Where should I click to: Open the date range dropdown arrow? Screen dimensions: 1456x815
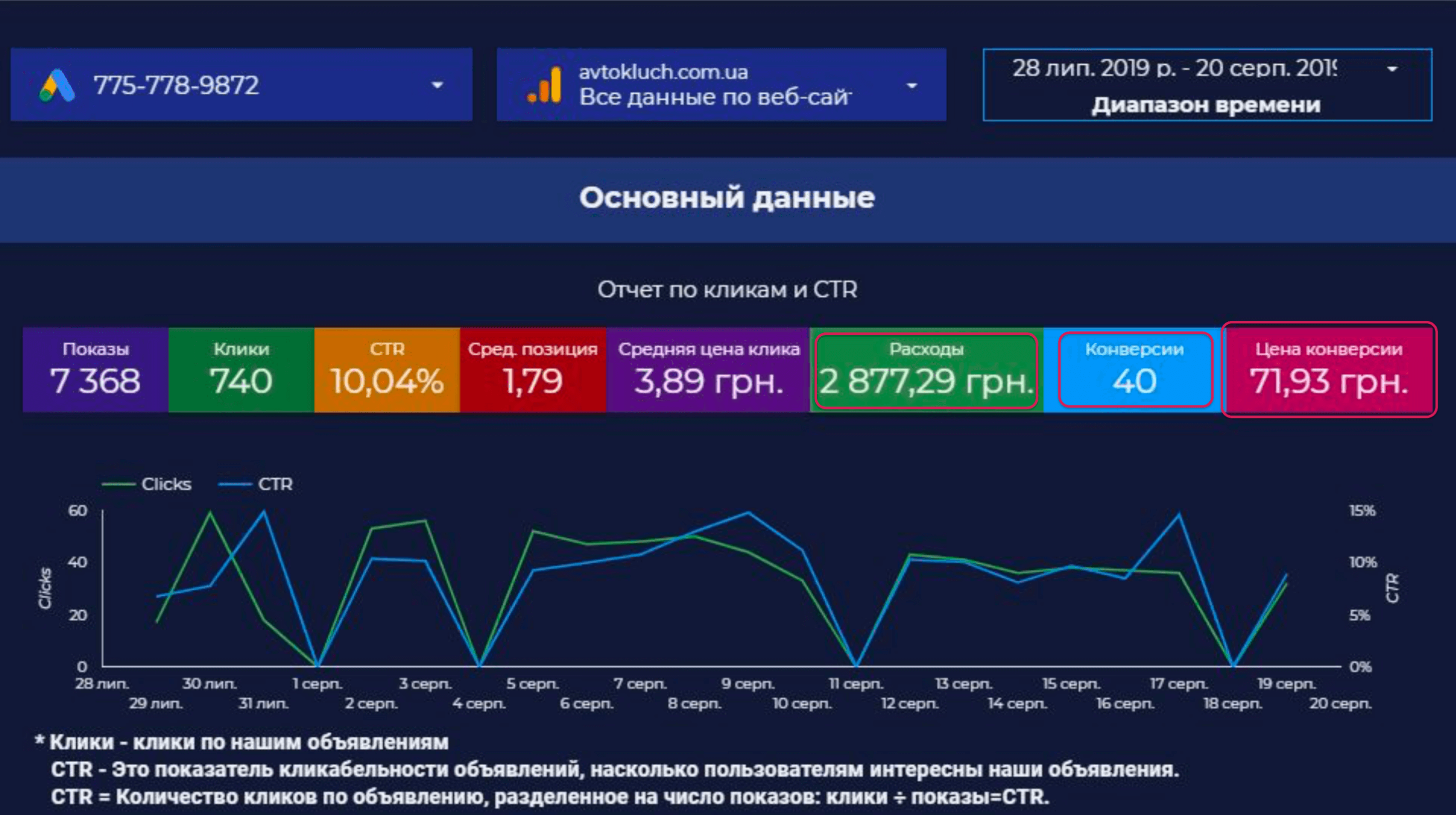pos(1392,69)
